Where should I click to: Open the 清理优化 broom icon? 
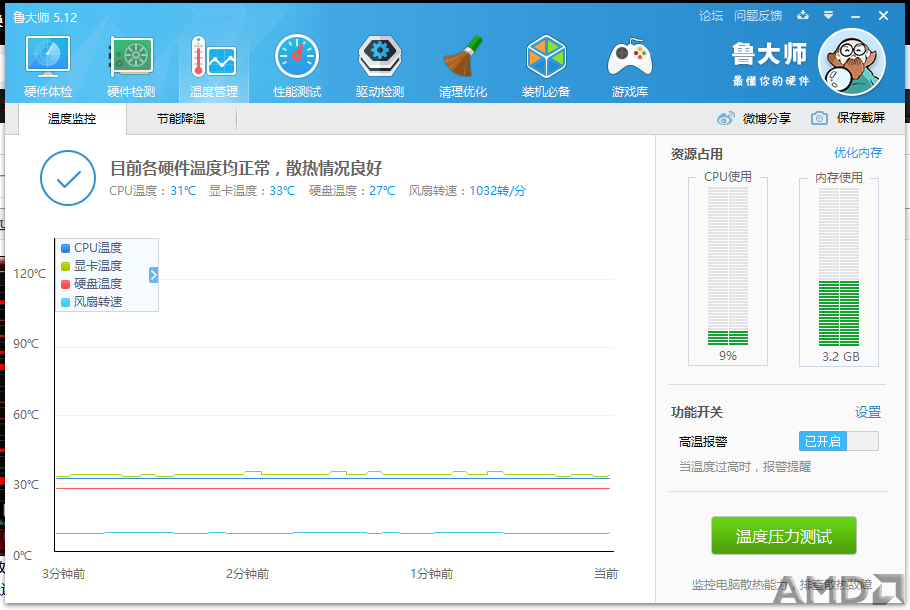[x=463, y=56]
